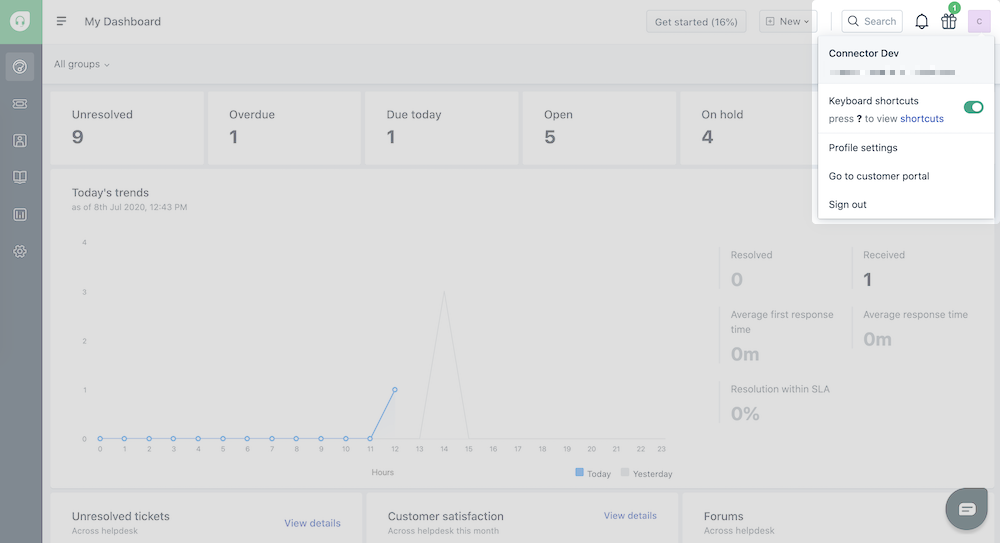
Task: Click the notifications bell icon
Action: click(x=922, y=21)
